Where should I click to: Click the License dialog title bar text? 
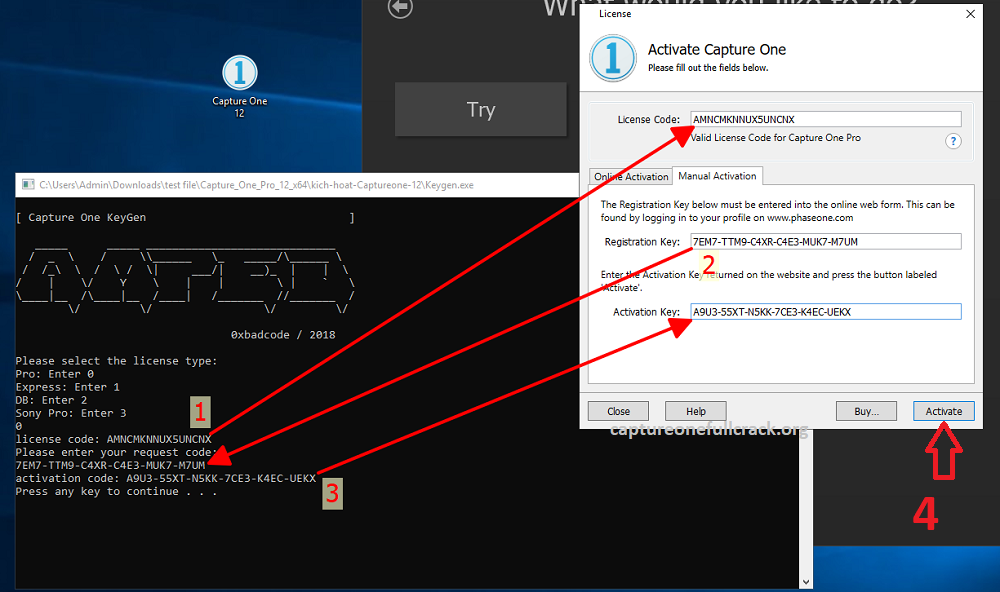[x=615, y=13]
